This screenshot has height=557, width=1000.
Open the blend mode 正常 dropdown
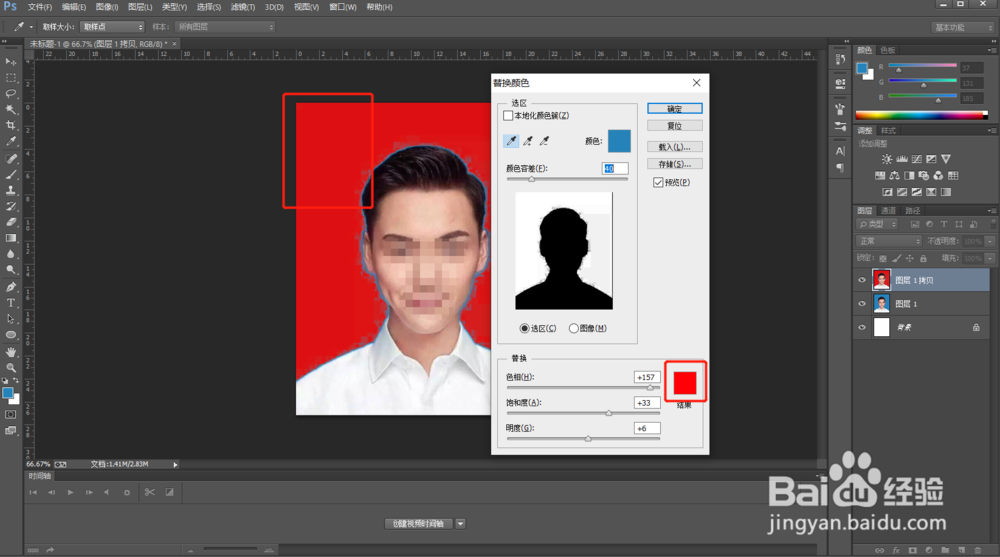(888, 241)
